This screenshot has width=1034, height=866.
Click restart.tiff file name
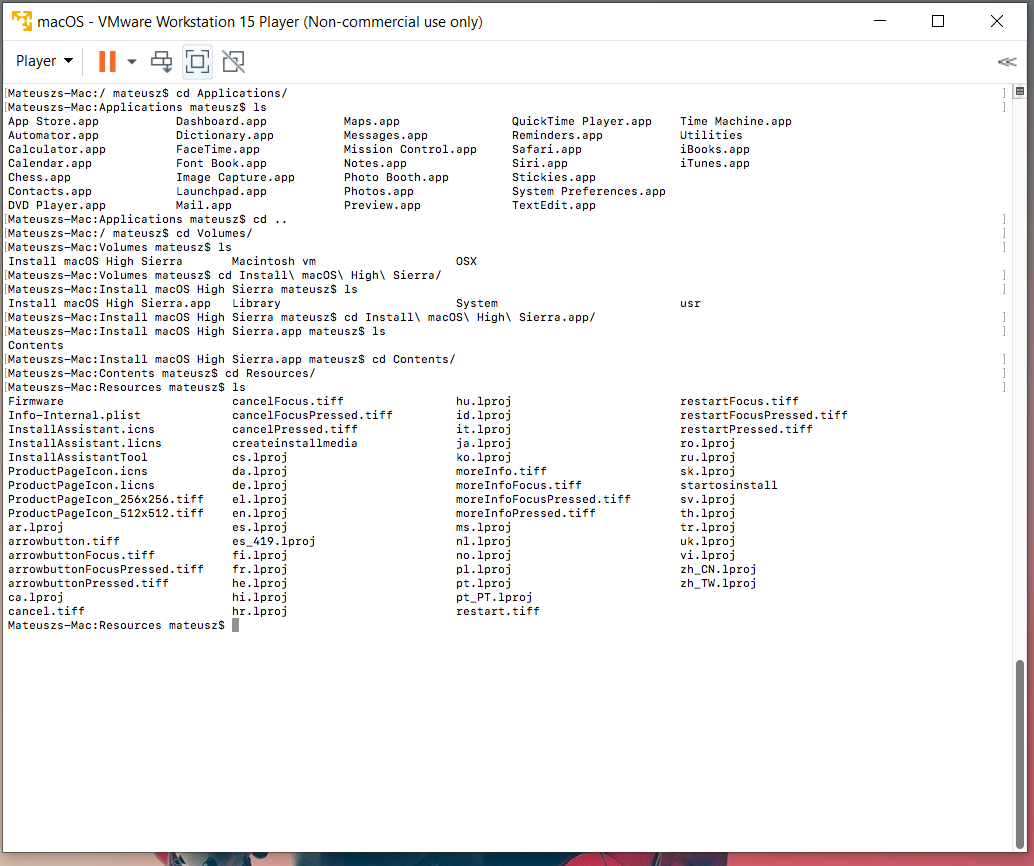498,611
